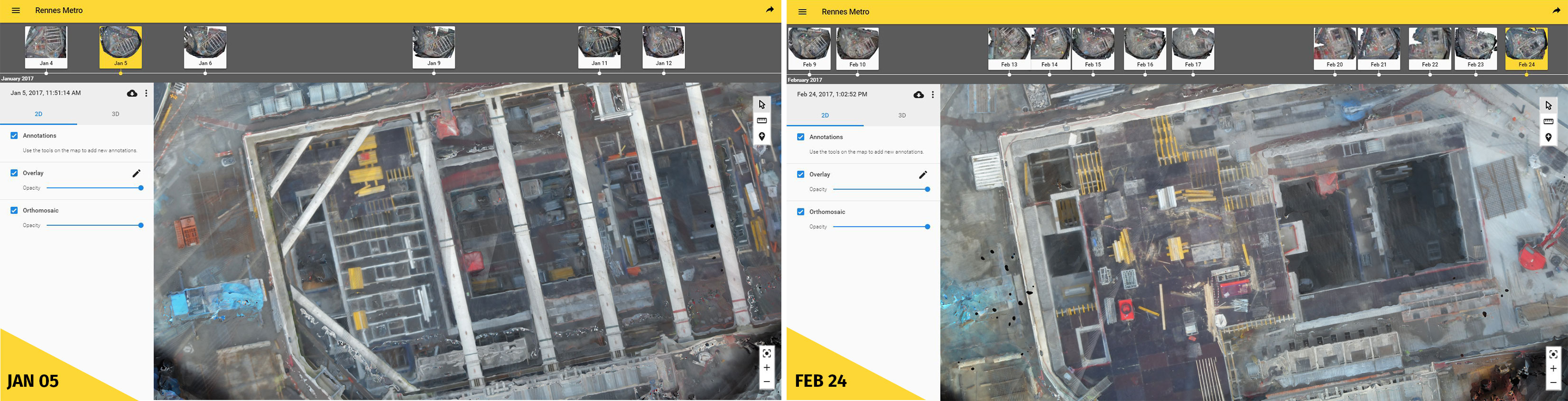This screenshot has width=1568, height=401.
Task: Click timeline dot under Feb 16 thumbnail
Action: pyautogui.click(x=1145, y=74)
